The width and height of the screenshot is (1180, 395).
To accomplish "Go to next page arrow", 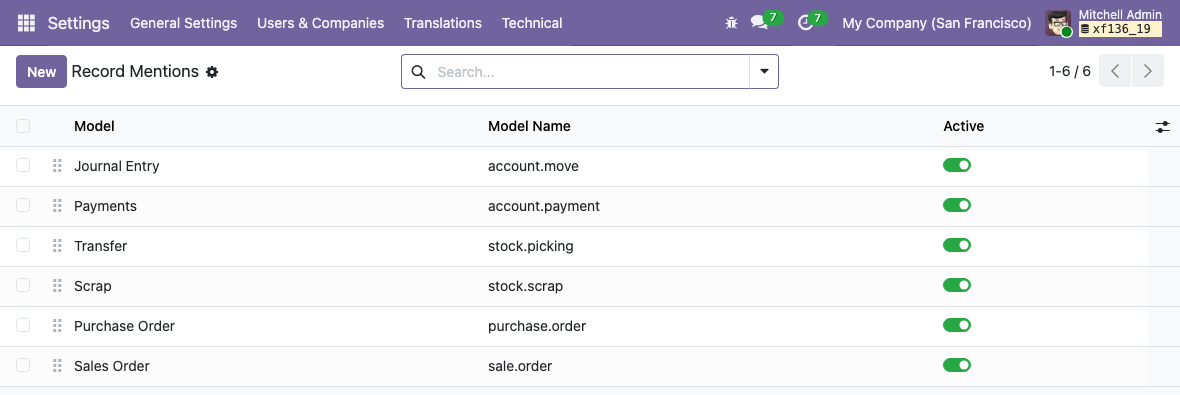I will click(x=1148, y=71).
